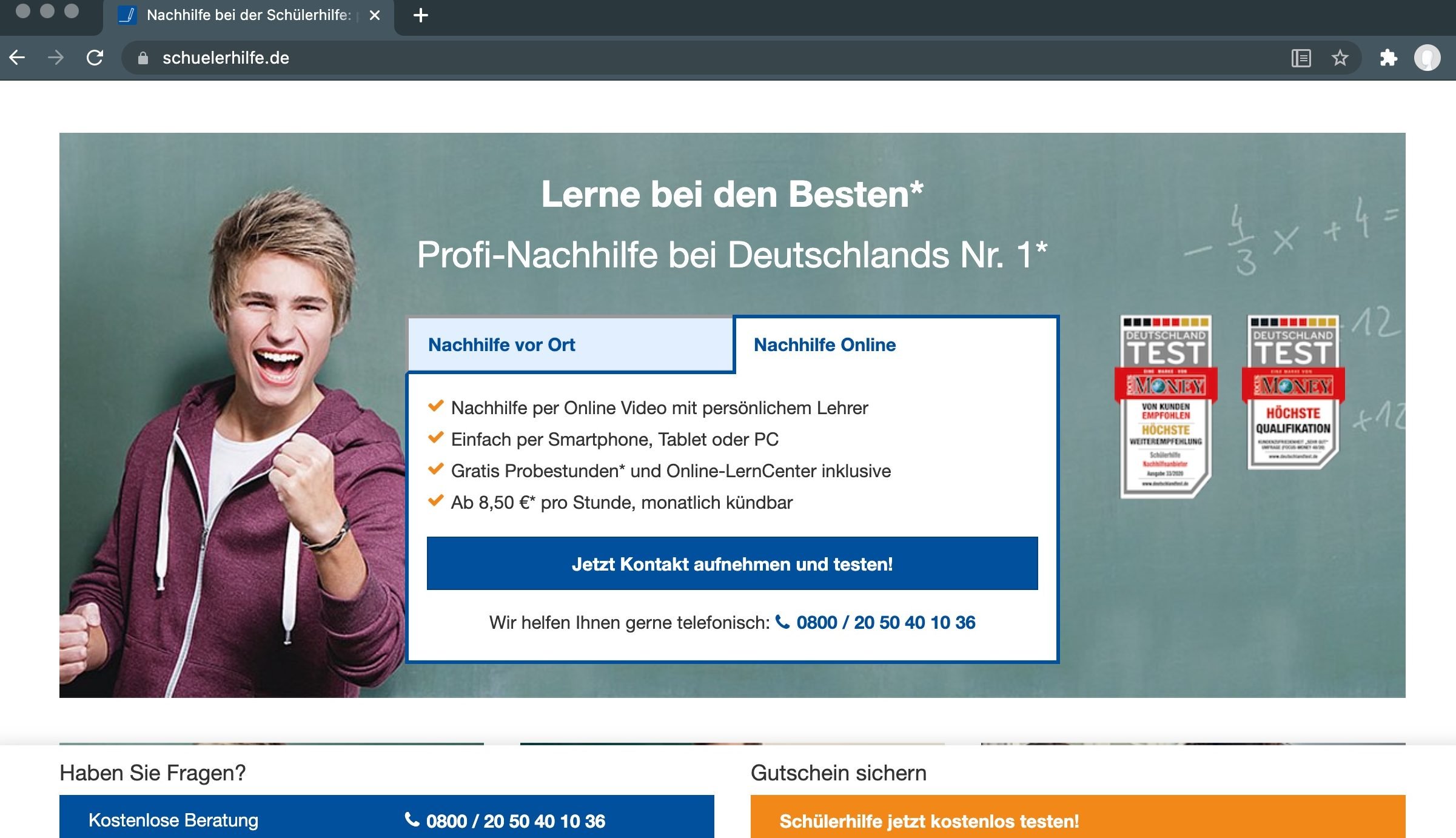This screenshot has width=1456, height=838.
Task: Click Schülerhilfe jetzt kostenlos testen button
Action: (x=1078, y=817)
